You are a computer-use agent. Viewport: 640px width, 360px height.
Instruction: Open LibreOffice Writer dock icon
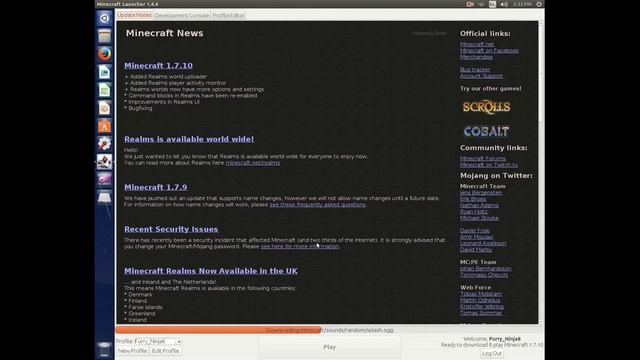(x=104, y=72)
